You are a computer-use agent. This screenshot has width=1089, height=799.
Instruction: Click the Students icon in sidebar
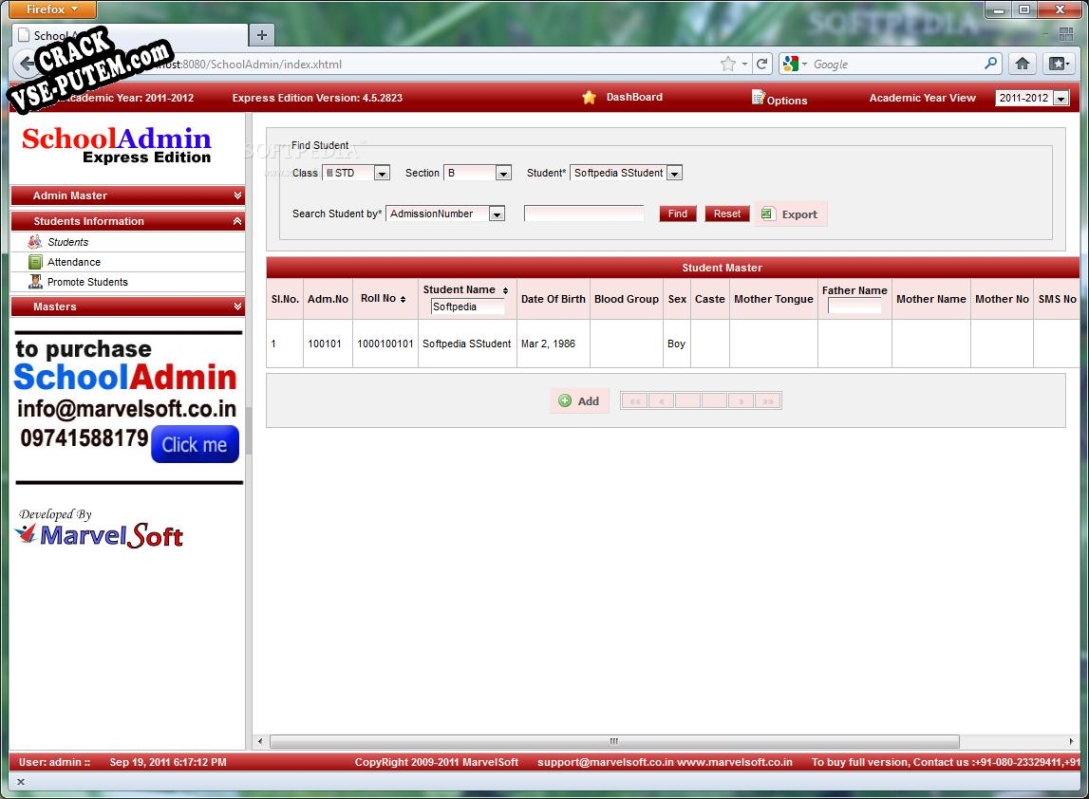(35, 242)
